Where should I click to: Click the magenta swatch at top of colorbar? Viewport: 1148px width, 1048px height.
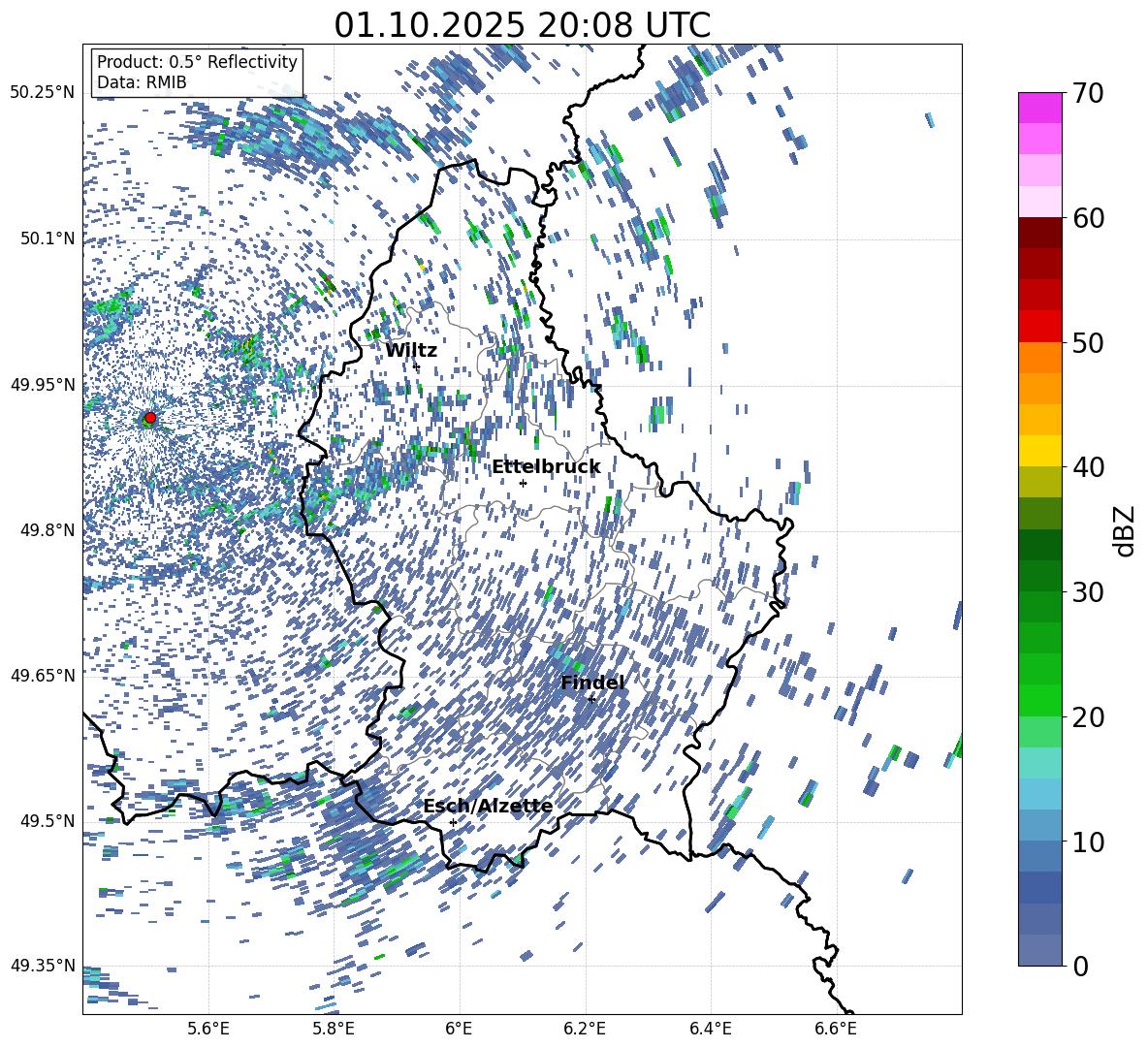(1040, 108)
